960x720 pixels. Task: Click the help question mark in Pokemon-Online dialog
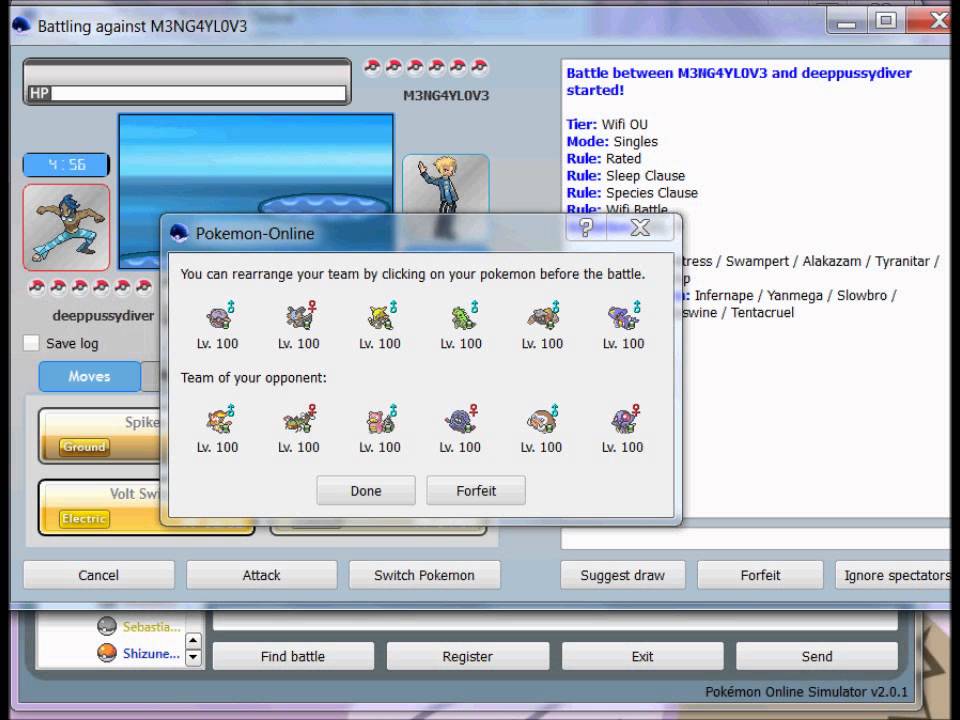[x=586, y=228]
